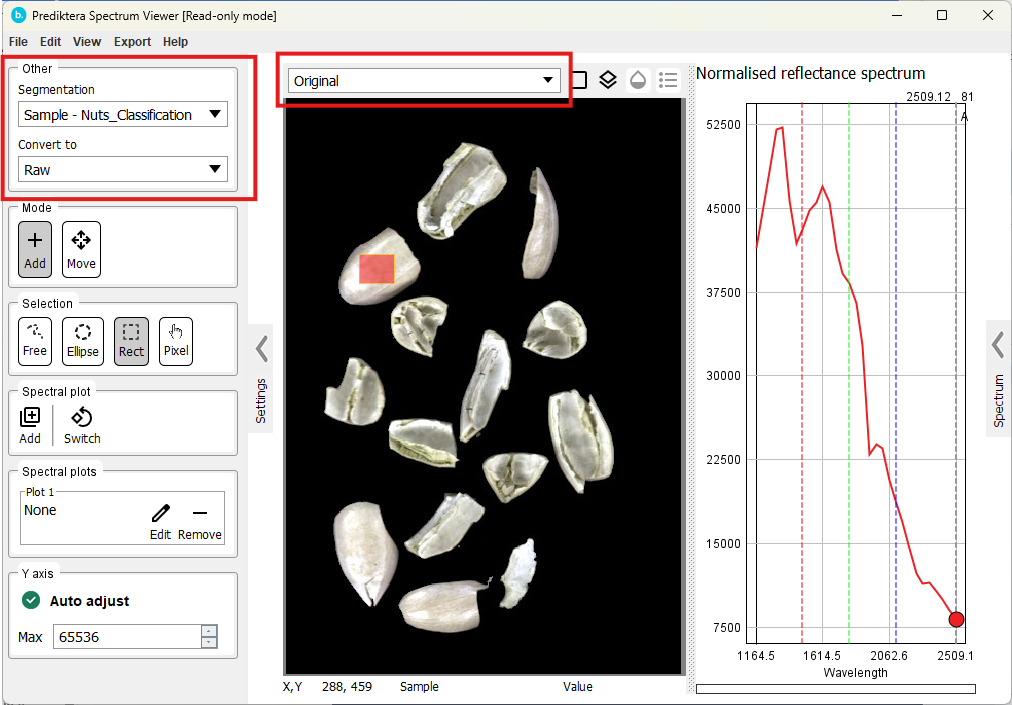The image size is (1012, 705).
Task: Select the Free selection tool
Action: coord(35,340)
